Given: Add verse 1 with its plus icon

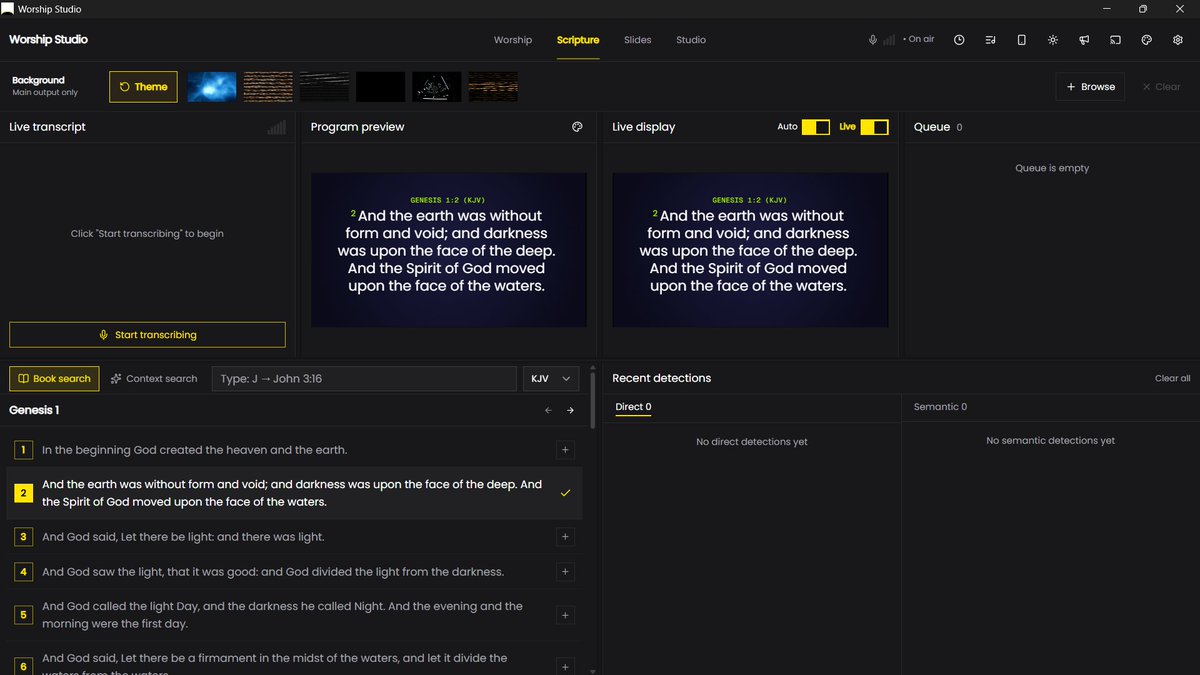Looking at the screenshot, I should 565,450.
